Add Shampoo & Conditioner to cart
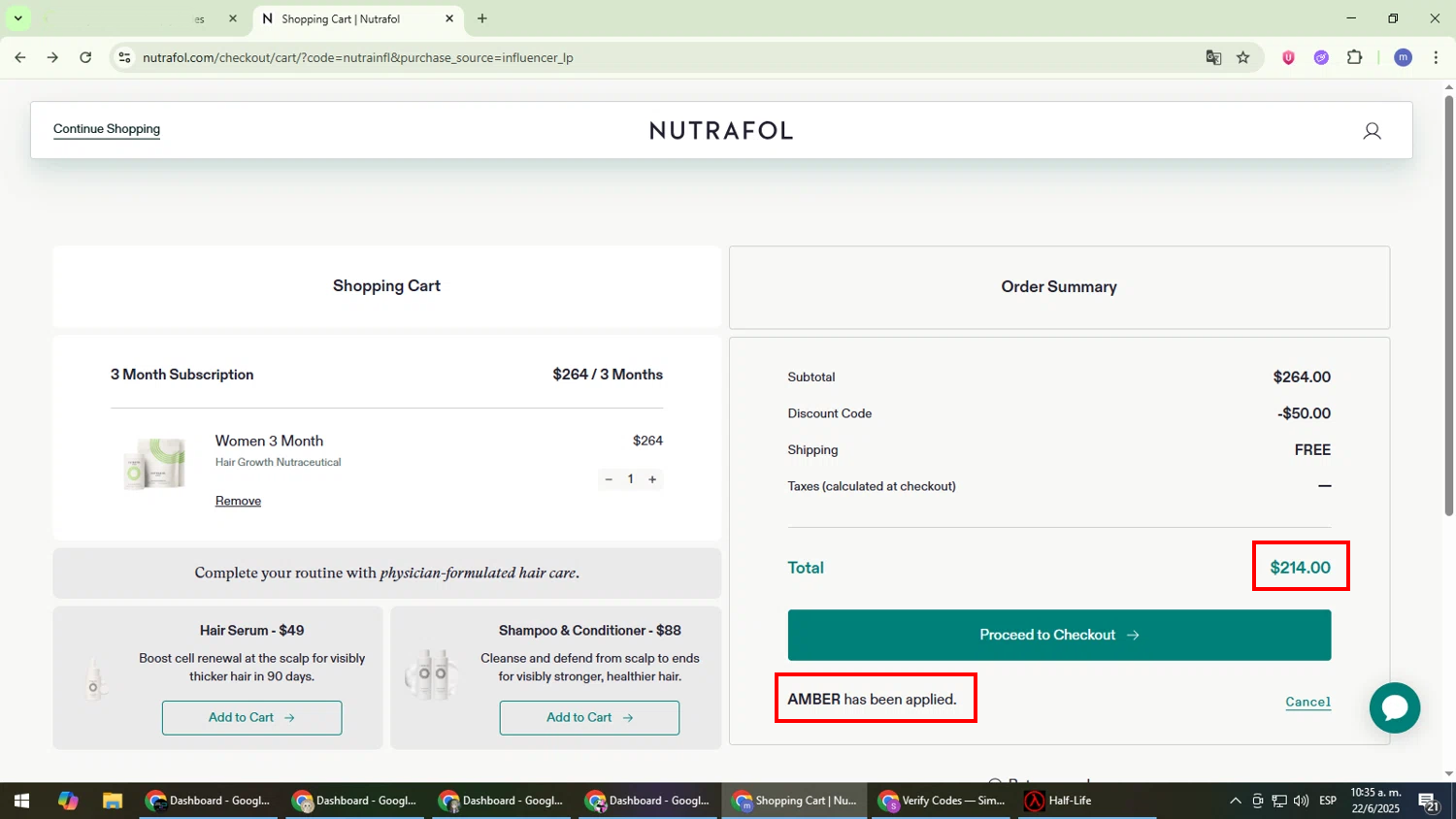This screenshot has height=819, width=1456. point(589,718)
